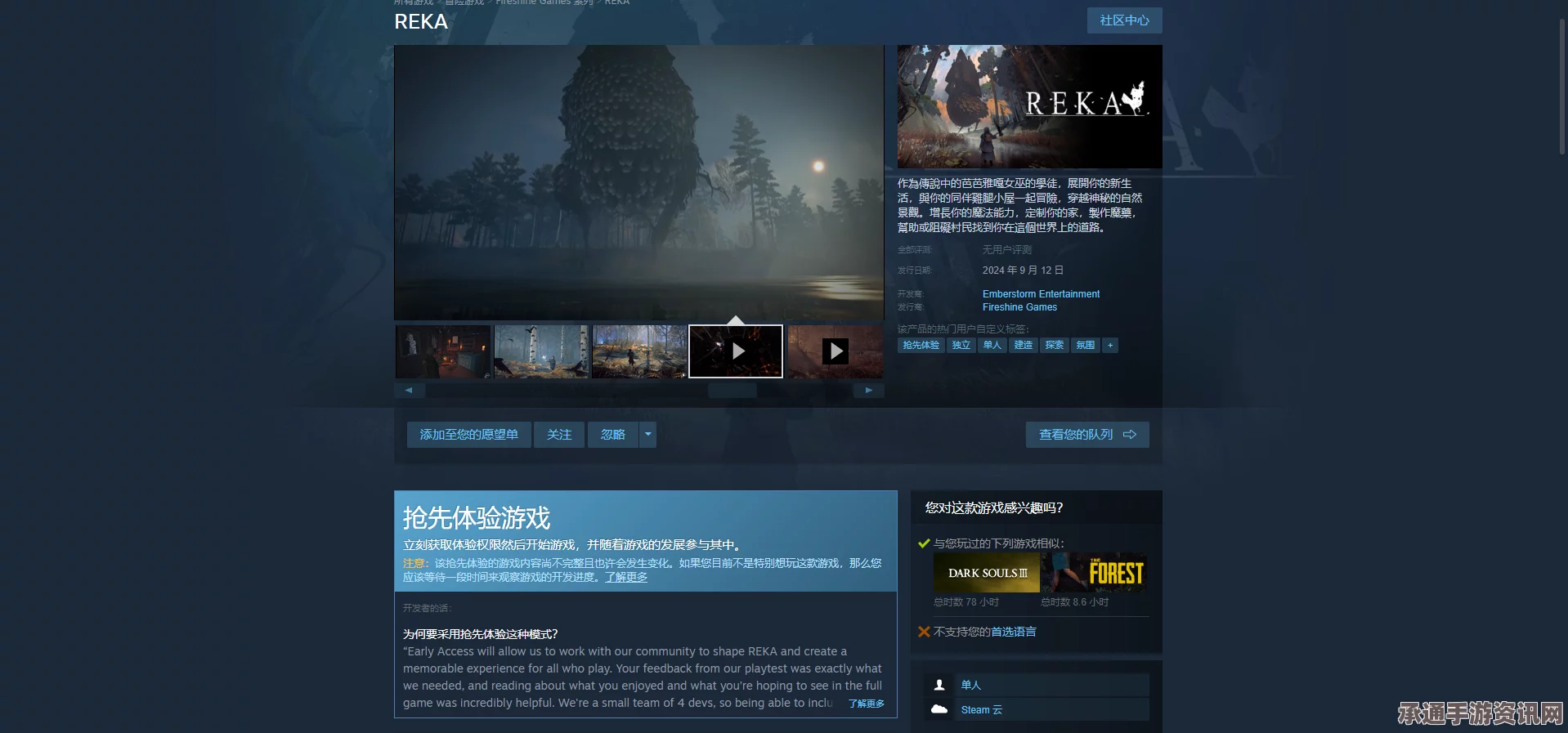This screenshot has height=733, width=1568.
Task: Play the selected trailer thumbnail with white border
Action: click(x=736, y=351)
